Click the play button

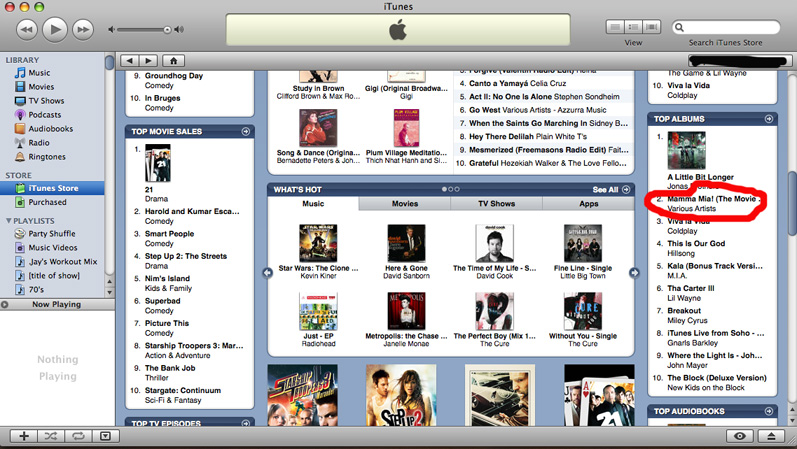pos(55,29)
